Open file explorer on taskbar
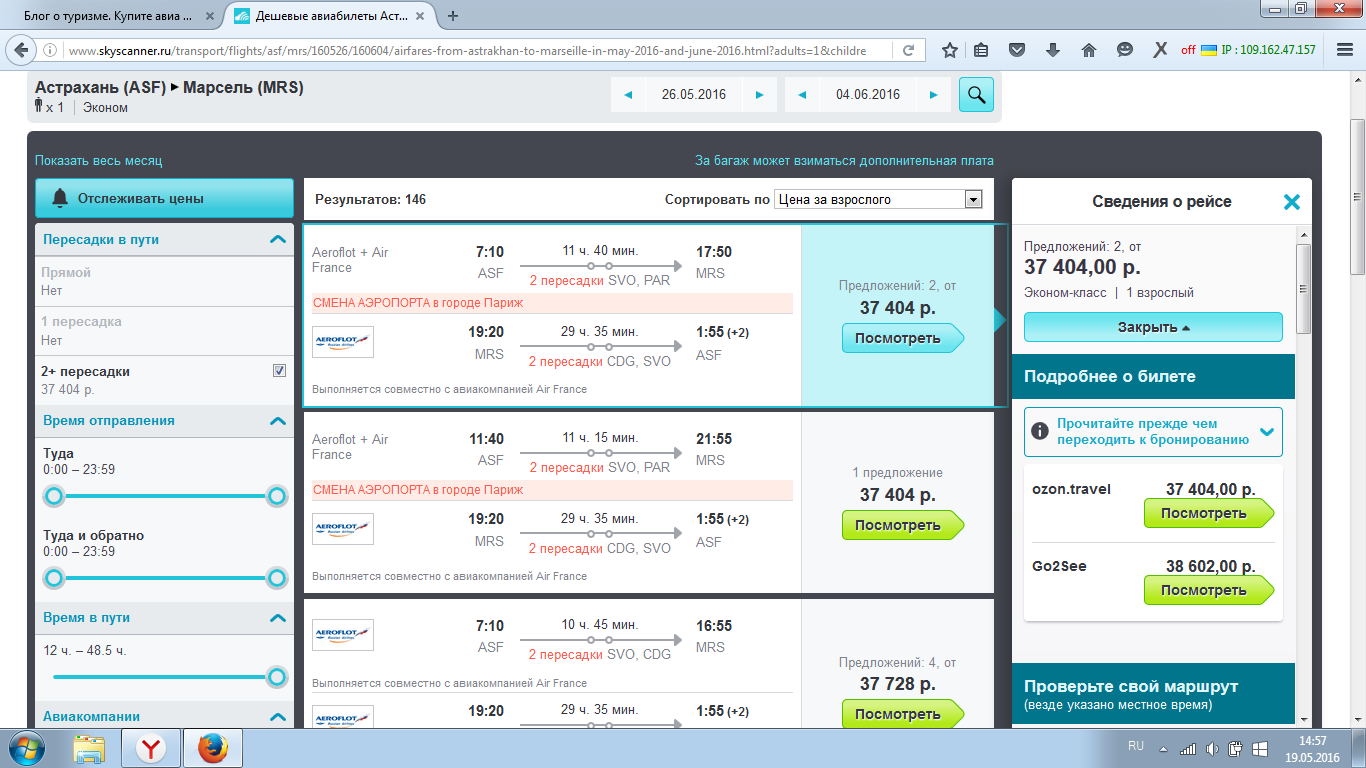The image size is (1366, 768). [90, 747]
